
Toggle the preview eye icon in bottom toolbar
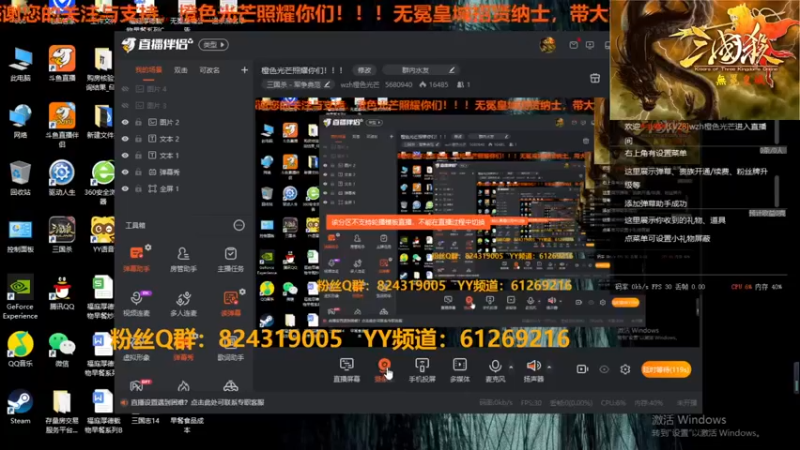tap(604, 369)
